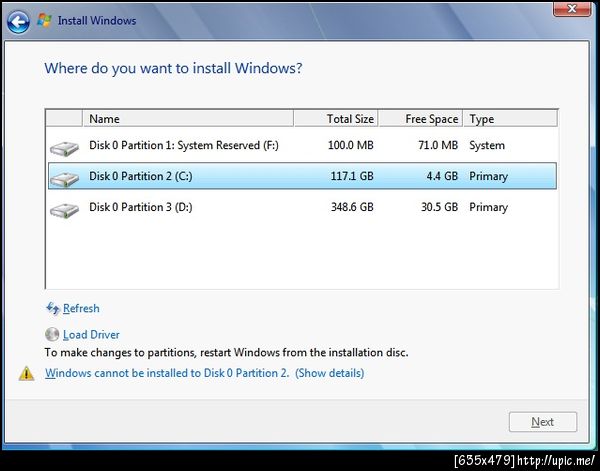Click the blue back arrow button

[18, 21]
